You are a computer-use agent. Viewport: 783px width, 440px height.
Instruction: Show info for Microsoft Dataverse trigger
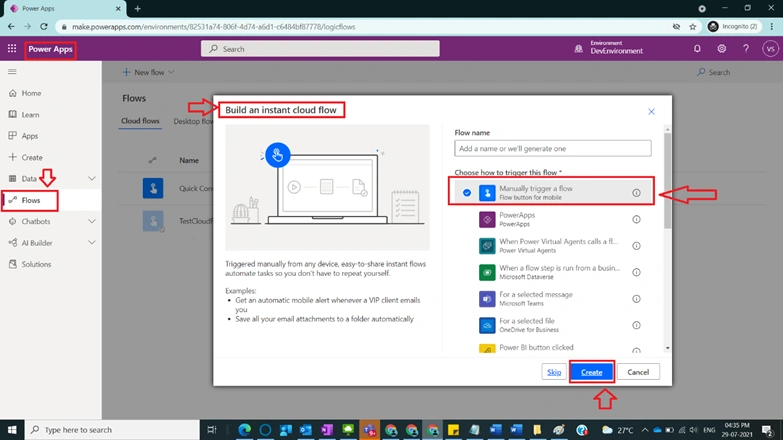pos(636,272)
